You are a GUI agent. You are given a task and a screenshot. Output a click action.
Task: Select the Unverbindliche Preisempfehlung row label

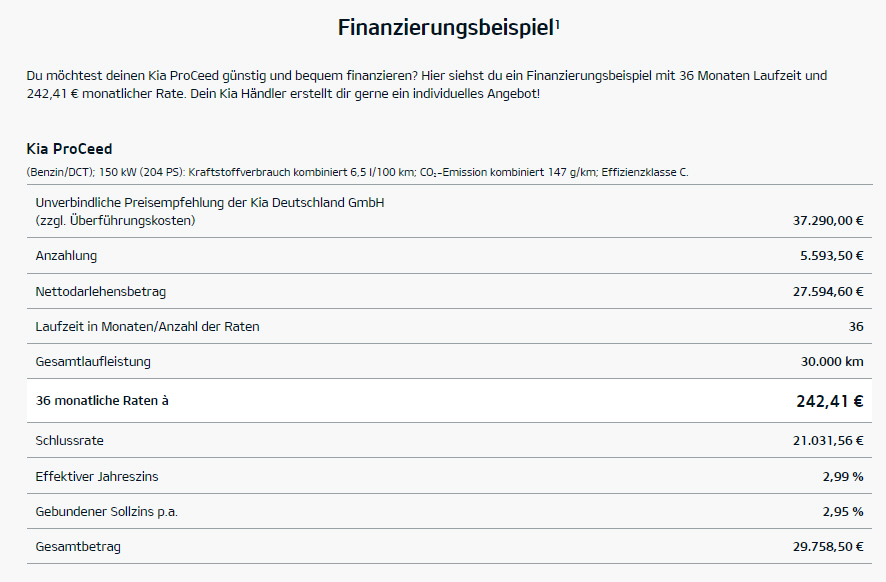210,211
